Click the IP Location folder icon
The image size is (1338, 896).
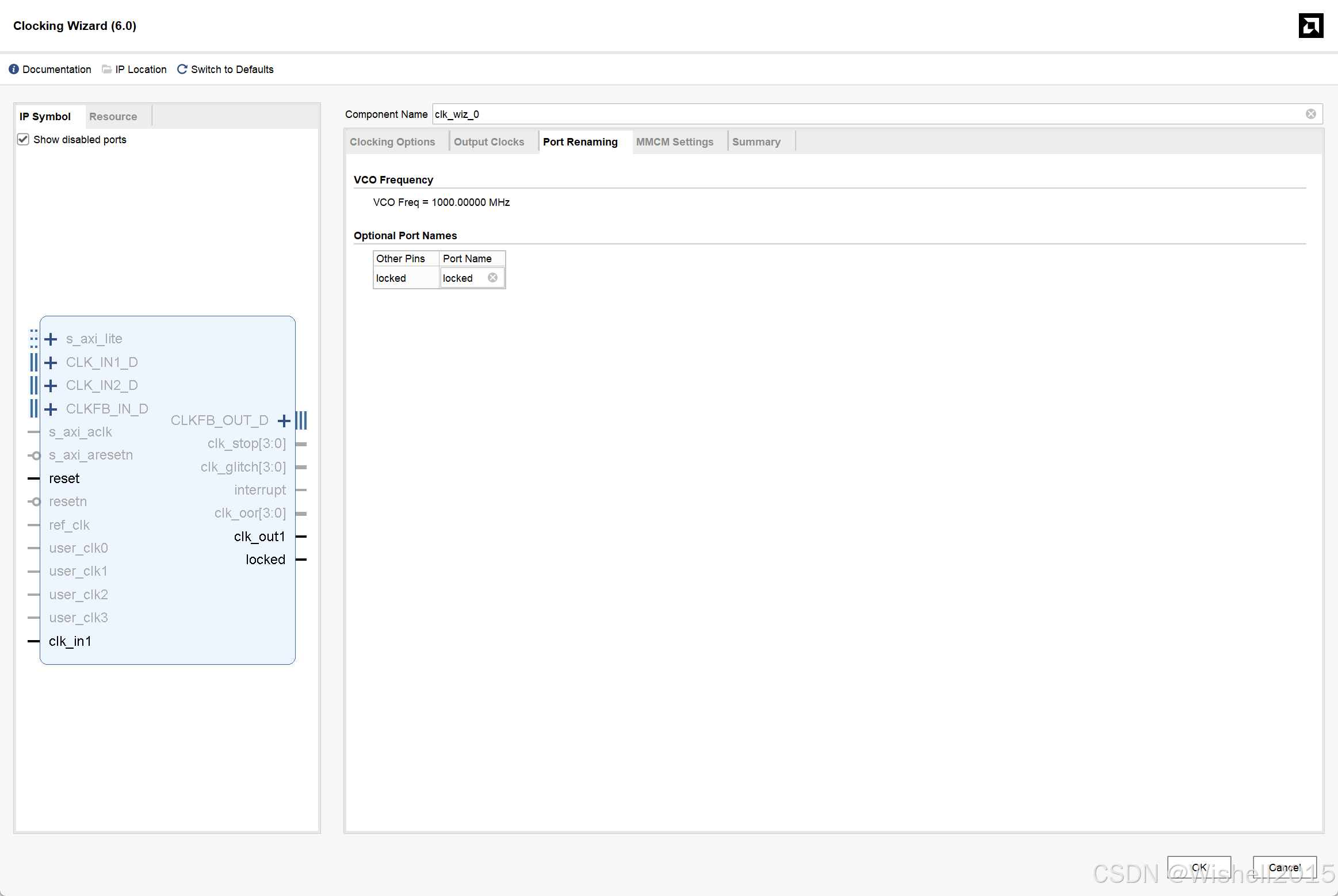(106, 69)
